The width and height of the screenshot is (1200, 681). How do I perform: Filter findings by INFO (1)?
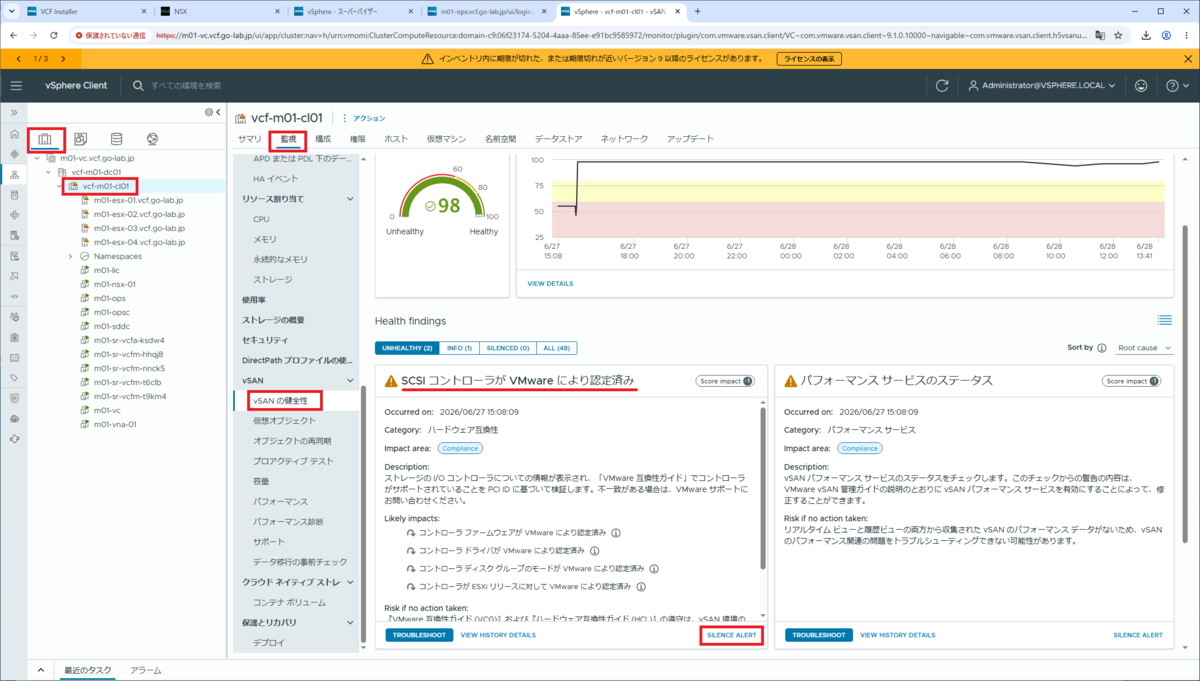[459, 348]
